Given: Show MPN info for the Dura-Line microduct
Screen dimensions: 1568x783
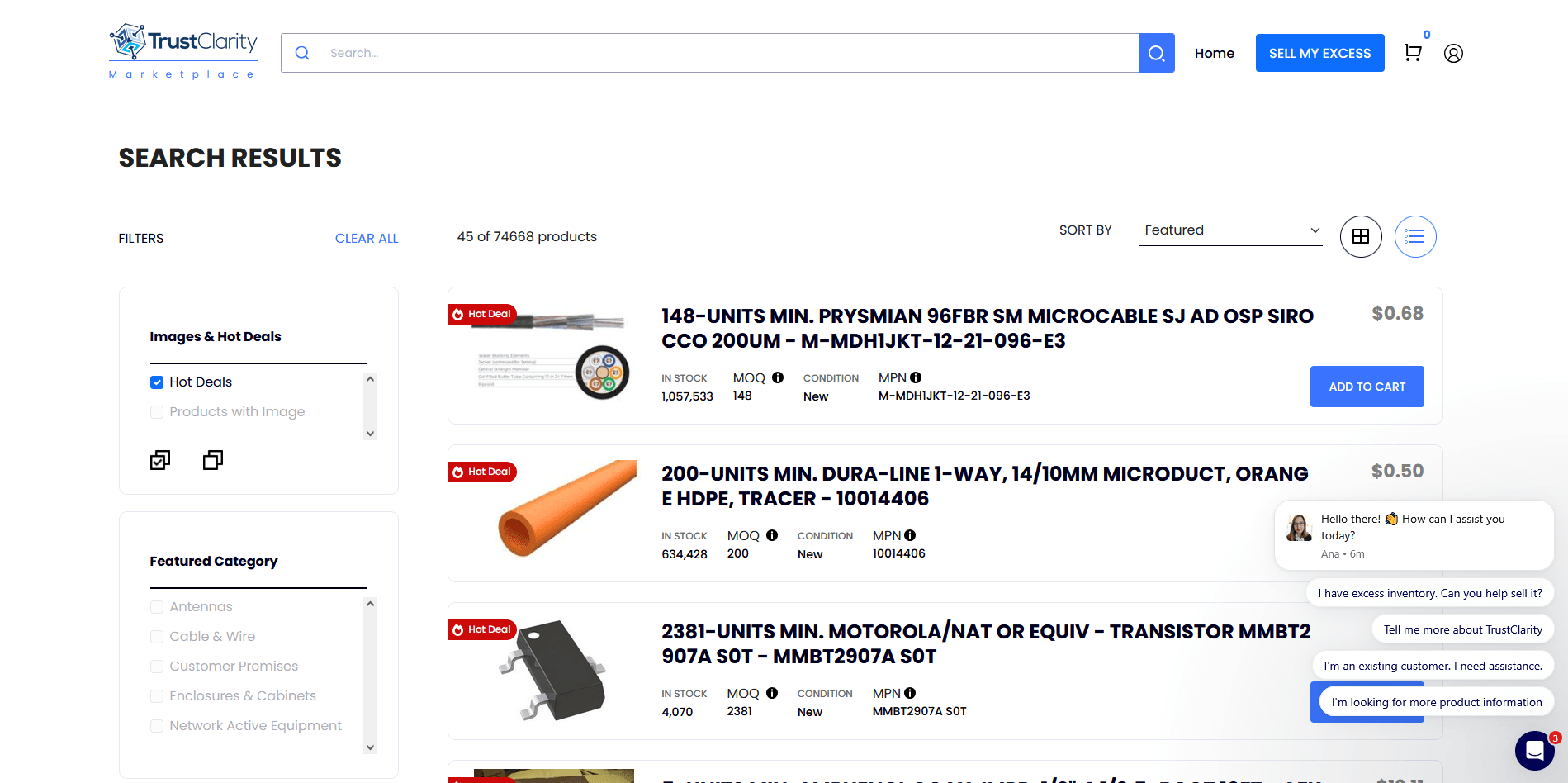Looking at the screenshot, I should [x=910, y=535].
